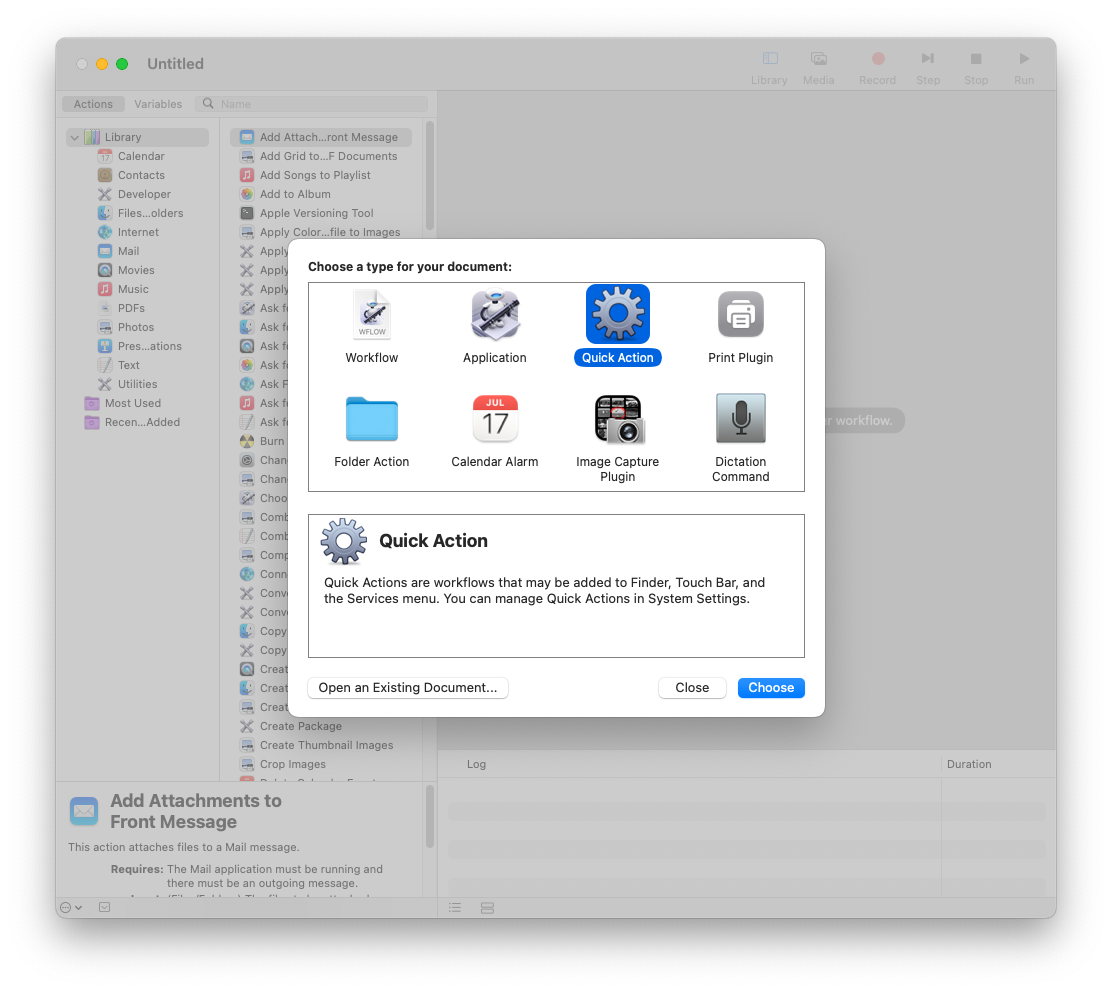The width and height of the screenshot is (1112, 992).
Task: Open the action menu at bottom-left
Action: [x=71, y=908]
